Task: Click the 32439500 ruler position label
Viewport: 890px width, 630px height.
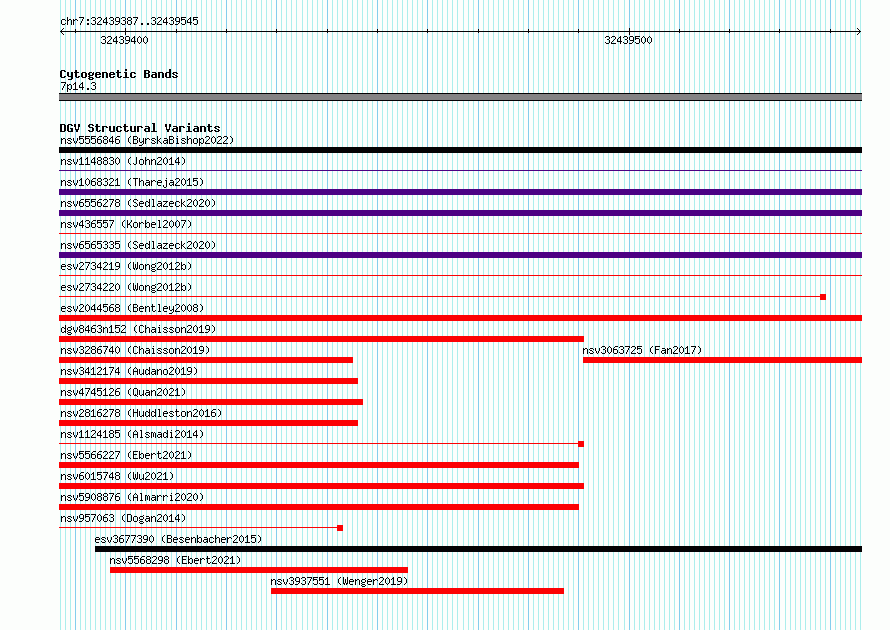Action: [628, 40]
